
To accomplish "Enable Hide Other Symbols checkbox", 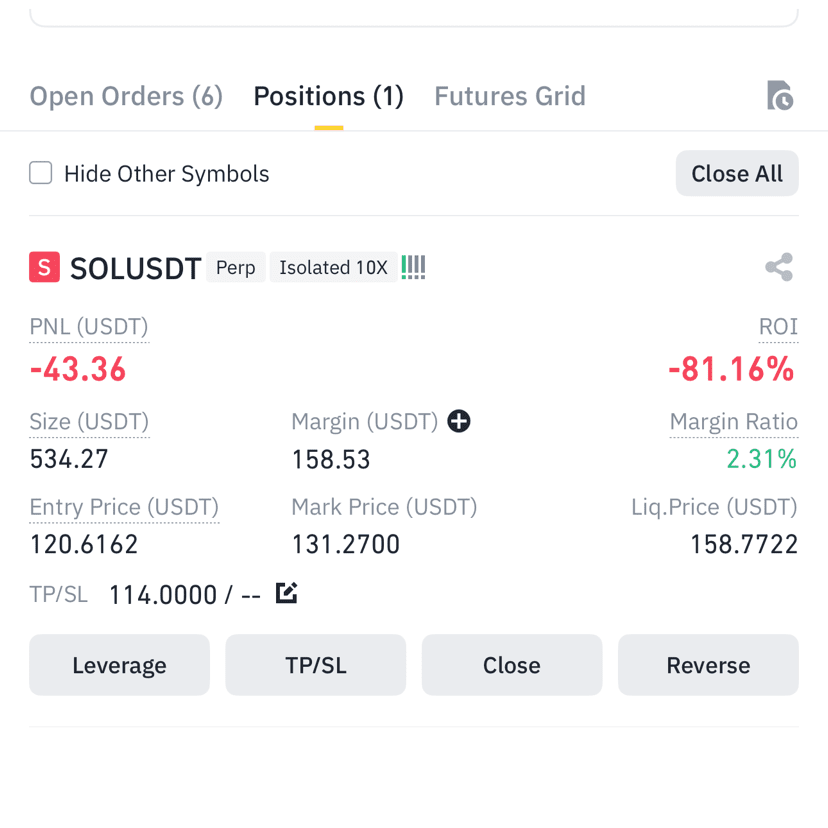I will pyautogui.click(x=41, y=173).
